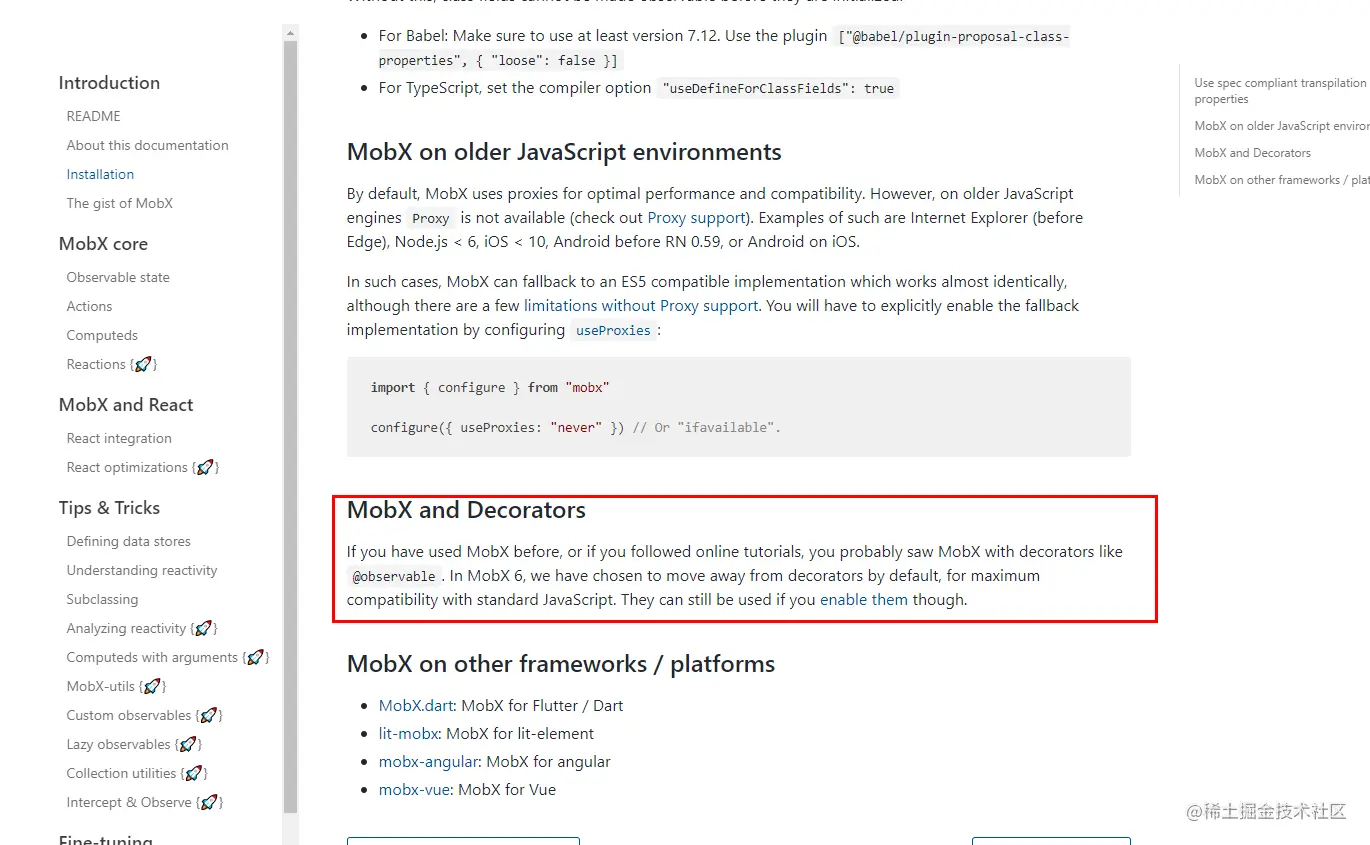Jump to MobX and Decorators section

1252,153
